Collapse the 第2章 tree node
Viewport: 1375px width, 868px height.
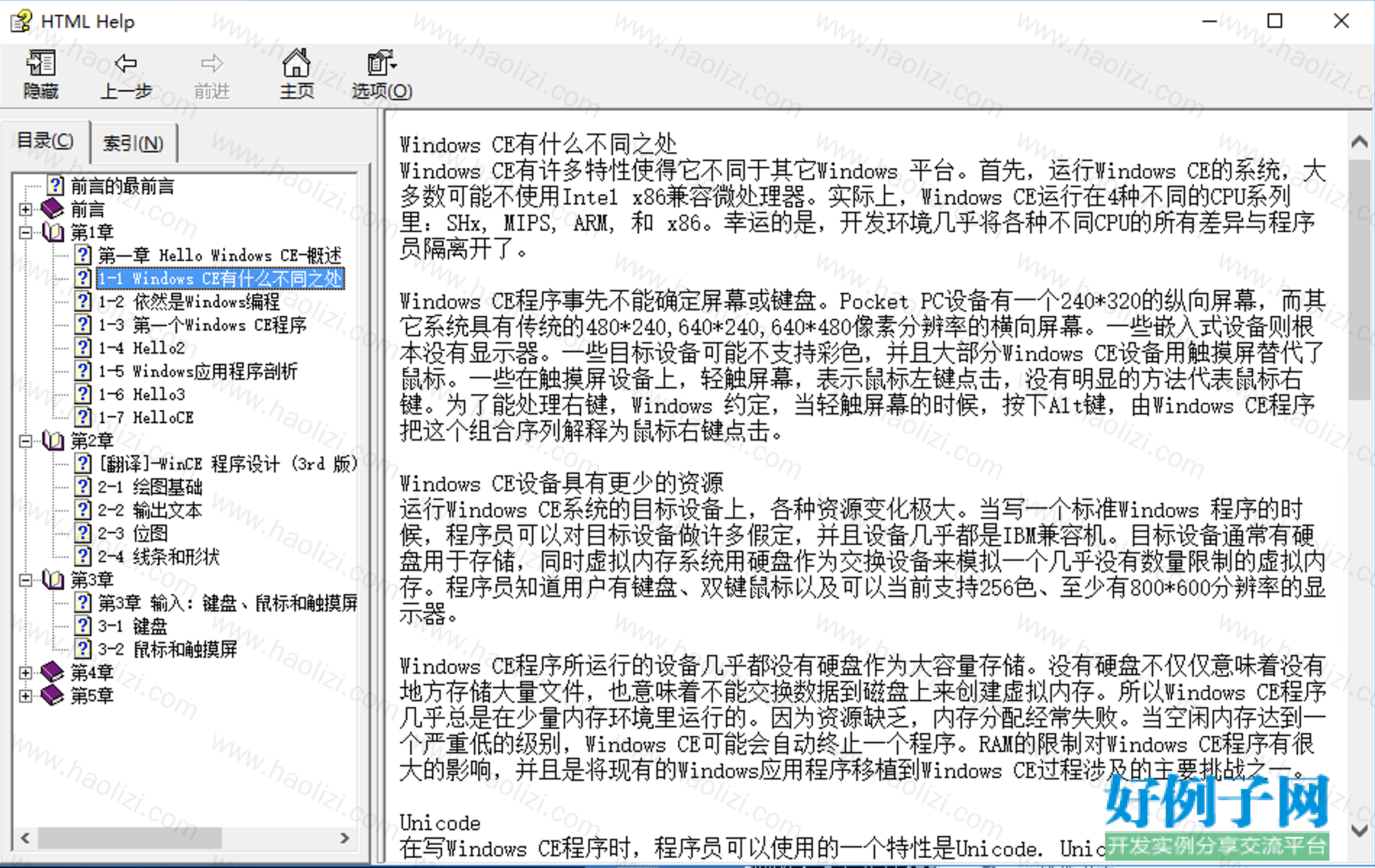tap(25, 441)
